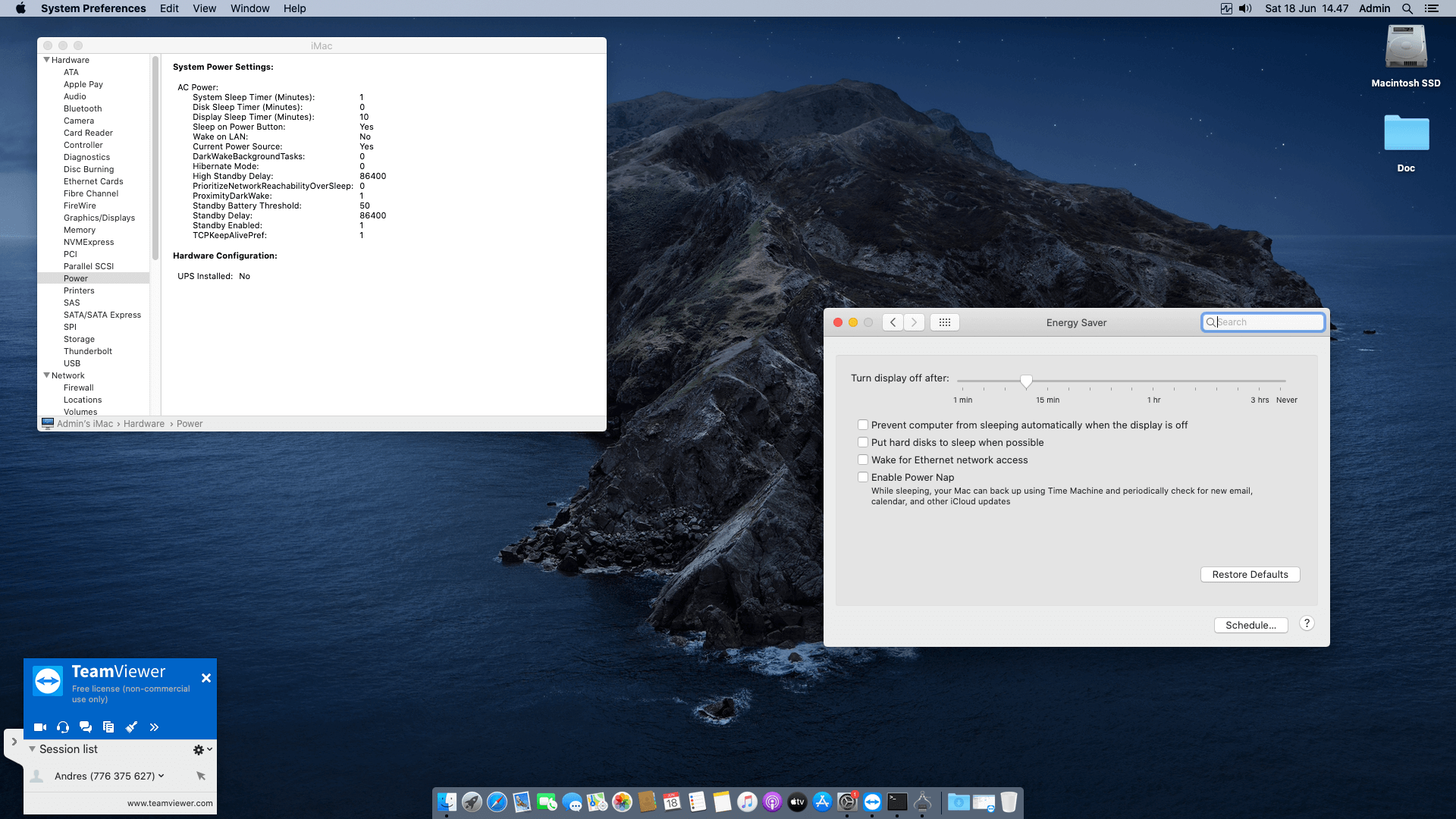Click the TeamViewer more-actions chevron icon
1456x819 pixels.
click(x=154, y=726)
